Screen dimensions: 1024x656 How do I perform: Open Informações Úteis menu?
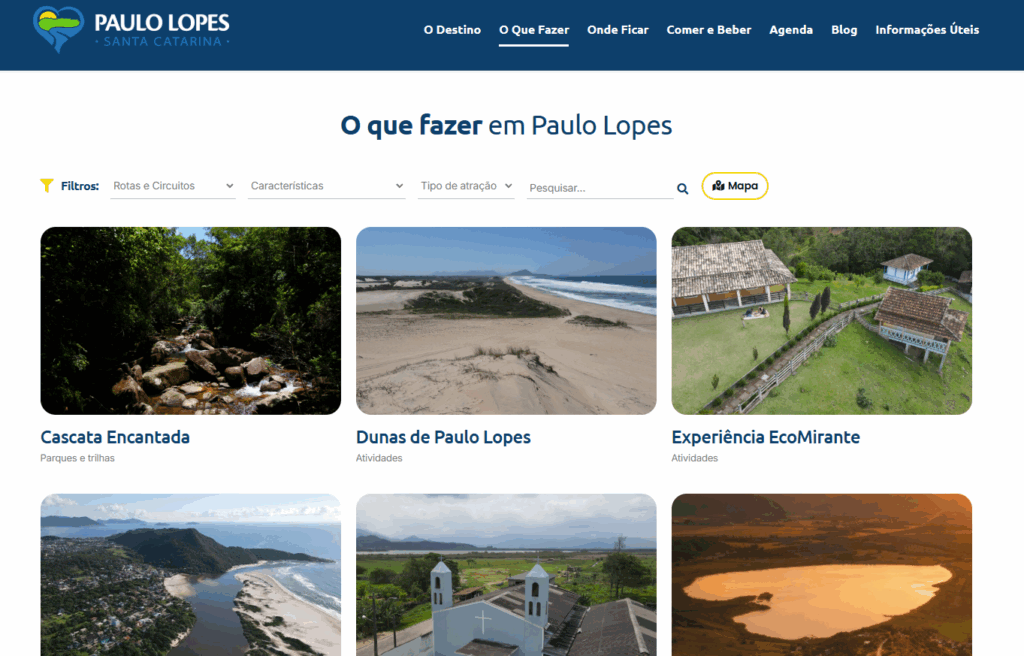click(927, 30)
